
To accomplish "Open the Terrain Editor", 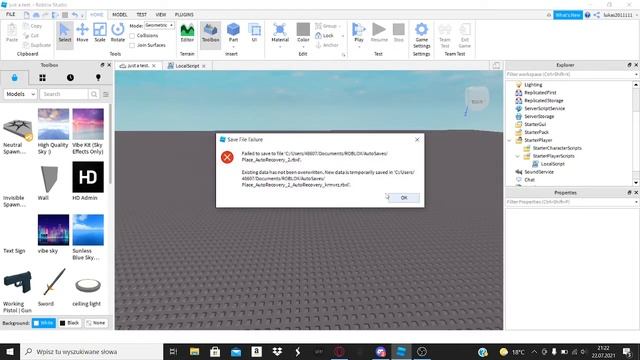I will (x=187, y=33).
